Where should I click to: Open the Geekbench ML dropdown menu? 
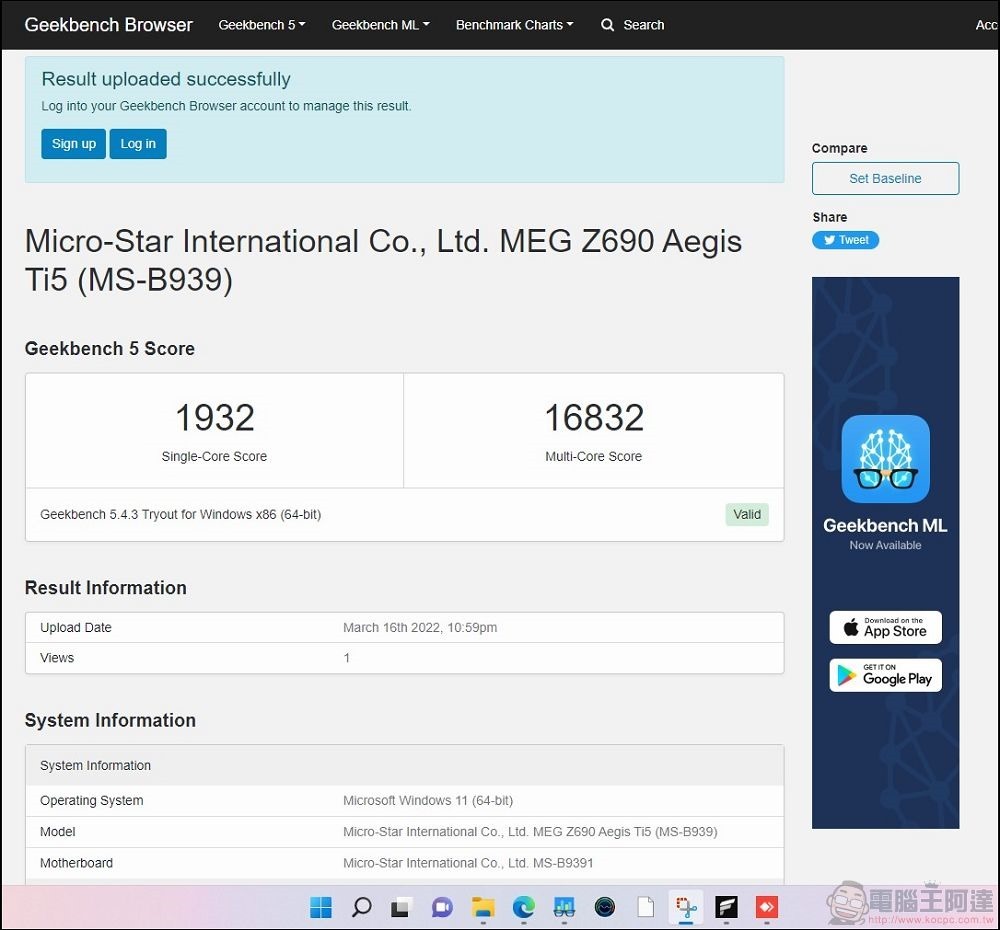click(x=380, y=25)
